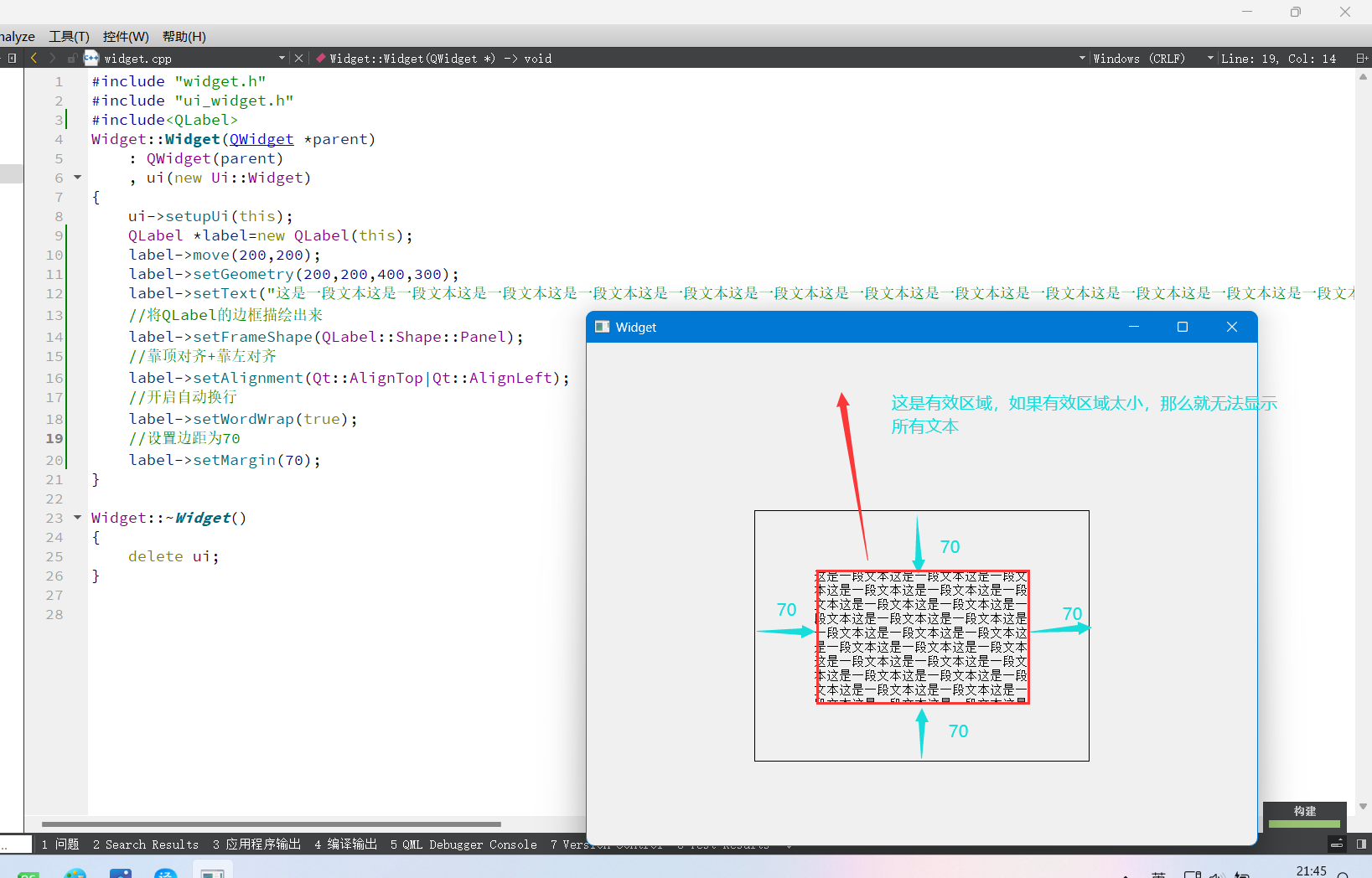
Task: Open the 5 QML Debugger Console pane
Action: (x=463, y=844)
